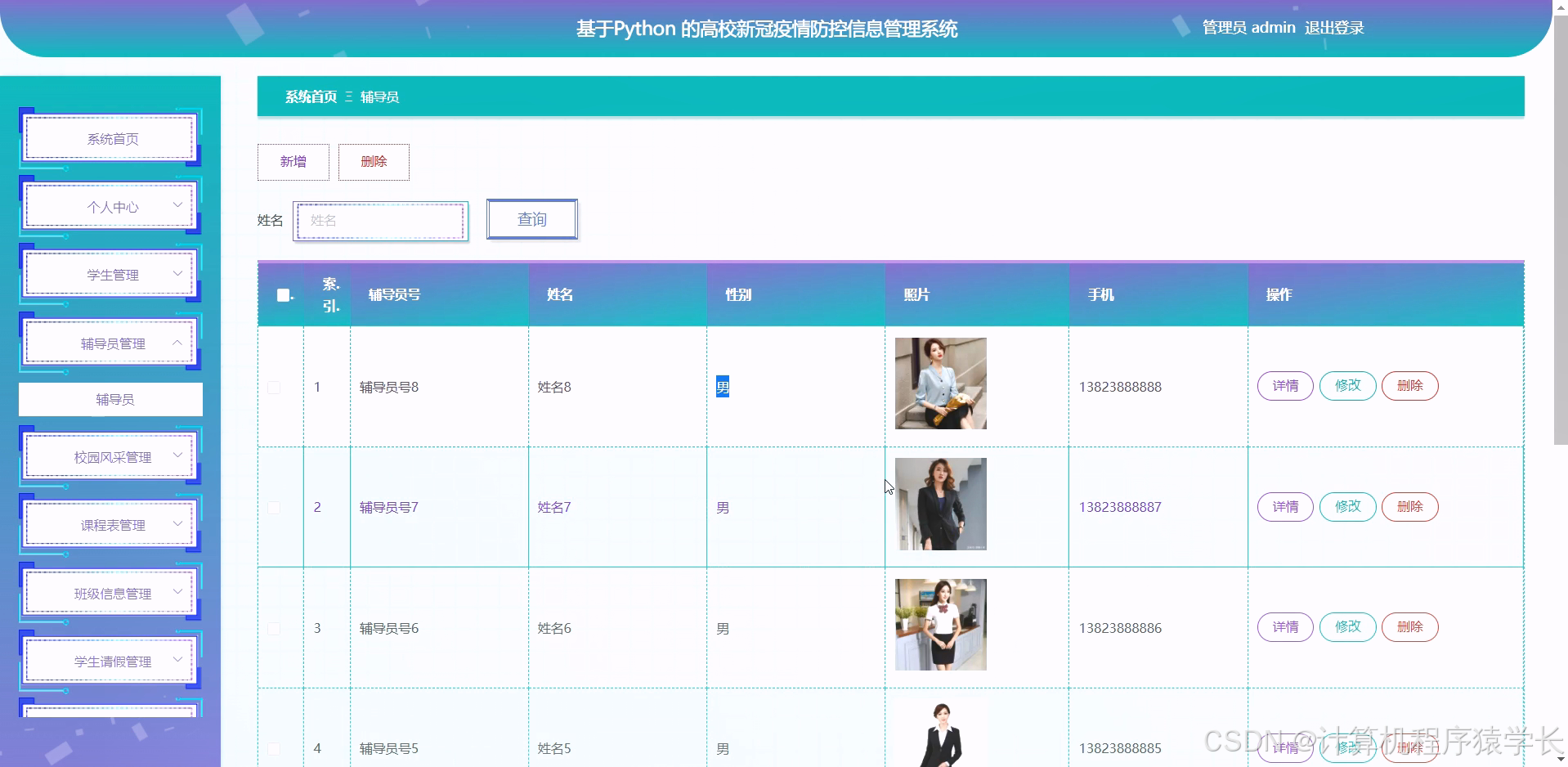Open 详情 for 姓名6 row

pos(1285,627)
